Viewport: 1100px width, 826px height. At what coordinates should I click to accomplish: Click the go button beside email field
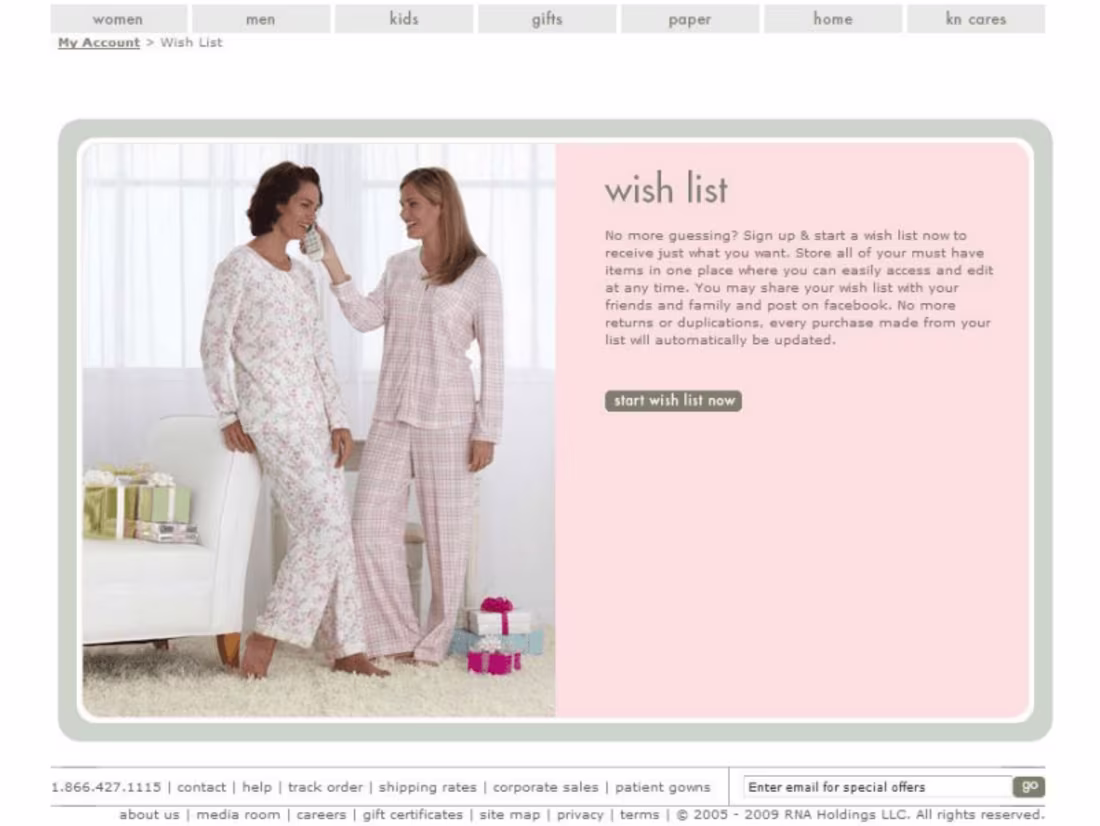tap(1029, 787)
